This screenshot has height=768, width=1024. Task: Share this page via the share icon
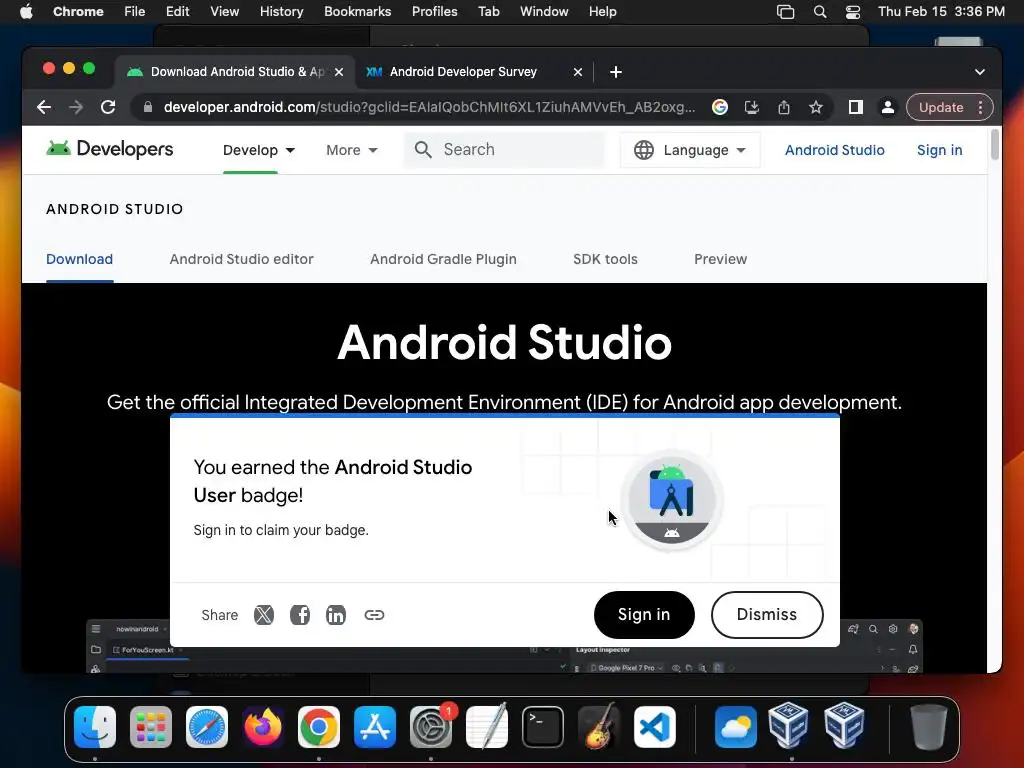tap(784, 107)
